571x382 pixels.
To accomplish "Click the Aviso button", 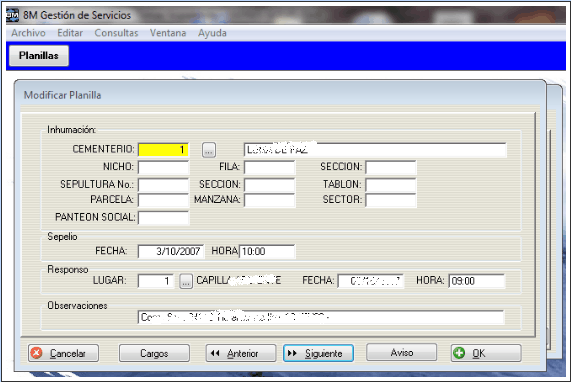I will click(x=401, y=352).
